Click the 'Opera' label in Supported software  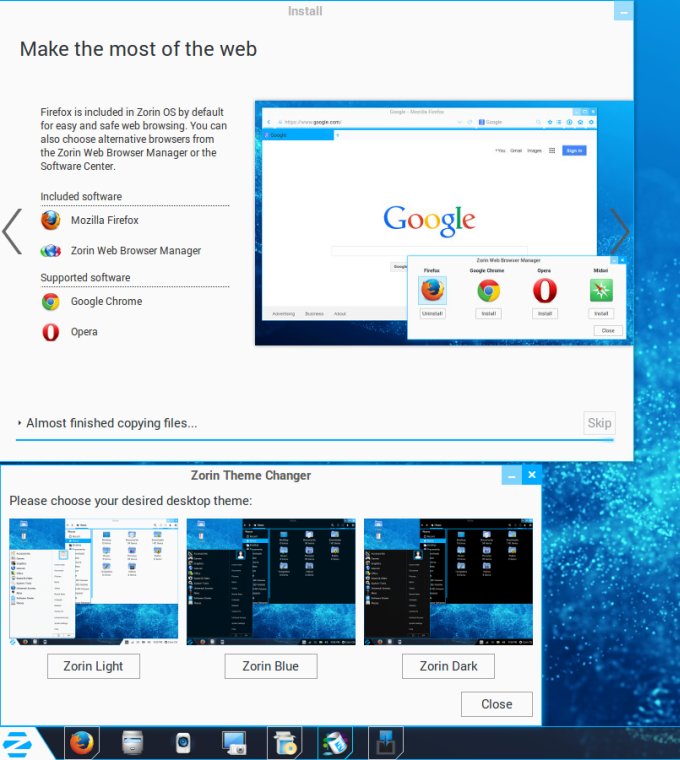pos(84,332)
